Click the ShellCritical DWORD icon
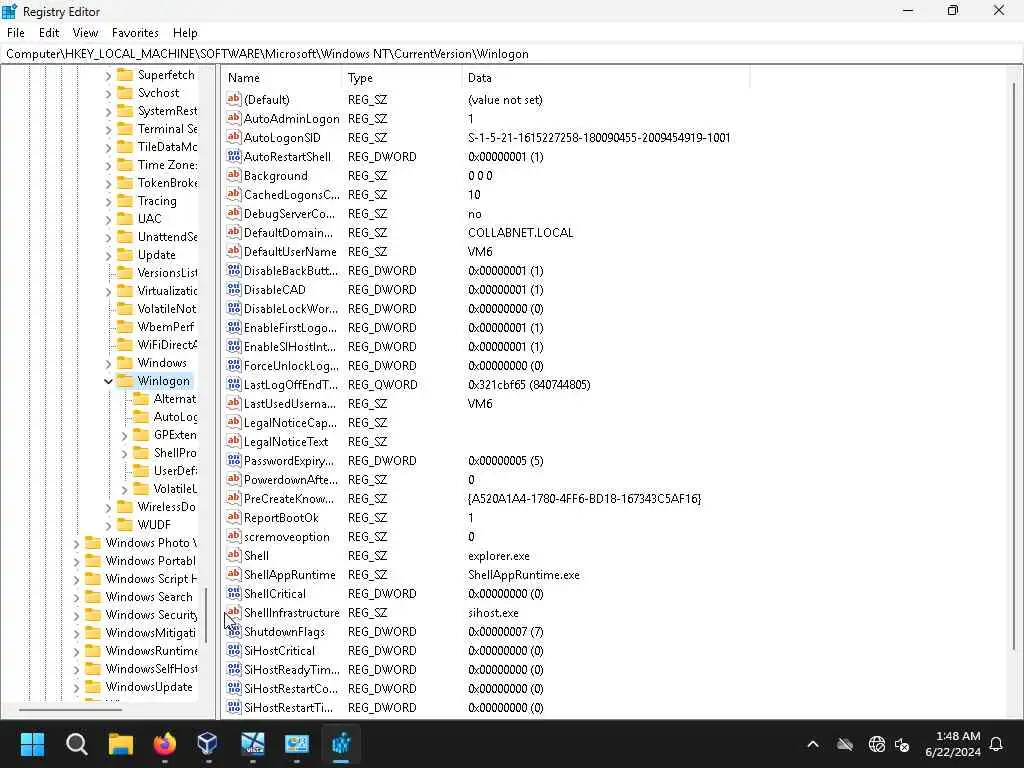The width and height of the screenshot is (1024, 768). (x=234, y=593)
